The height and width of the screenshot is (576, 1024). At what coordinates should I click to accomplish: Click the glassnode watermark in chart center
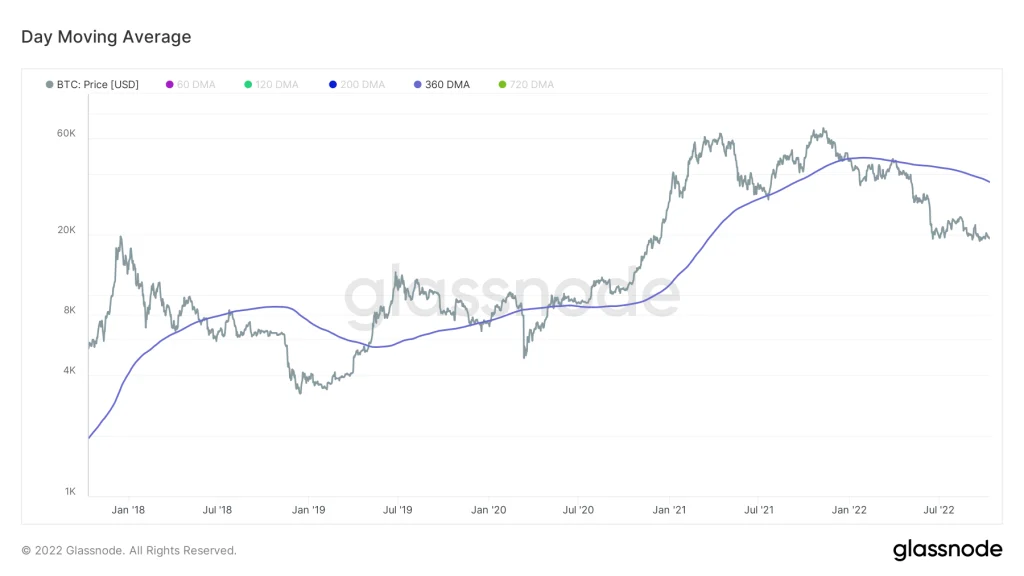(x=512, y=296)
